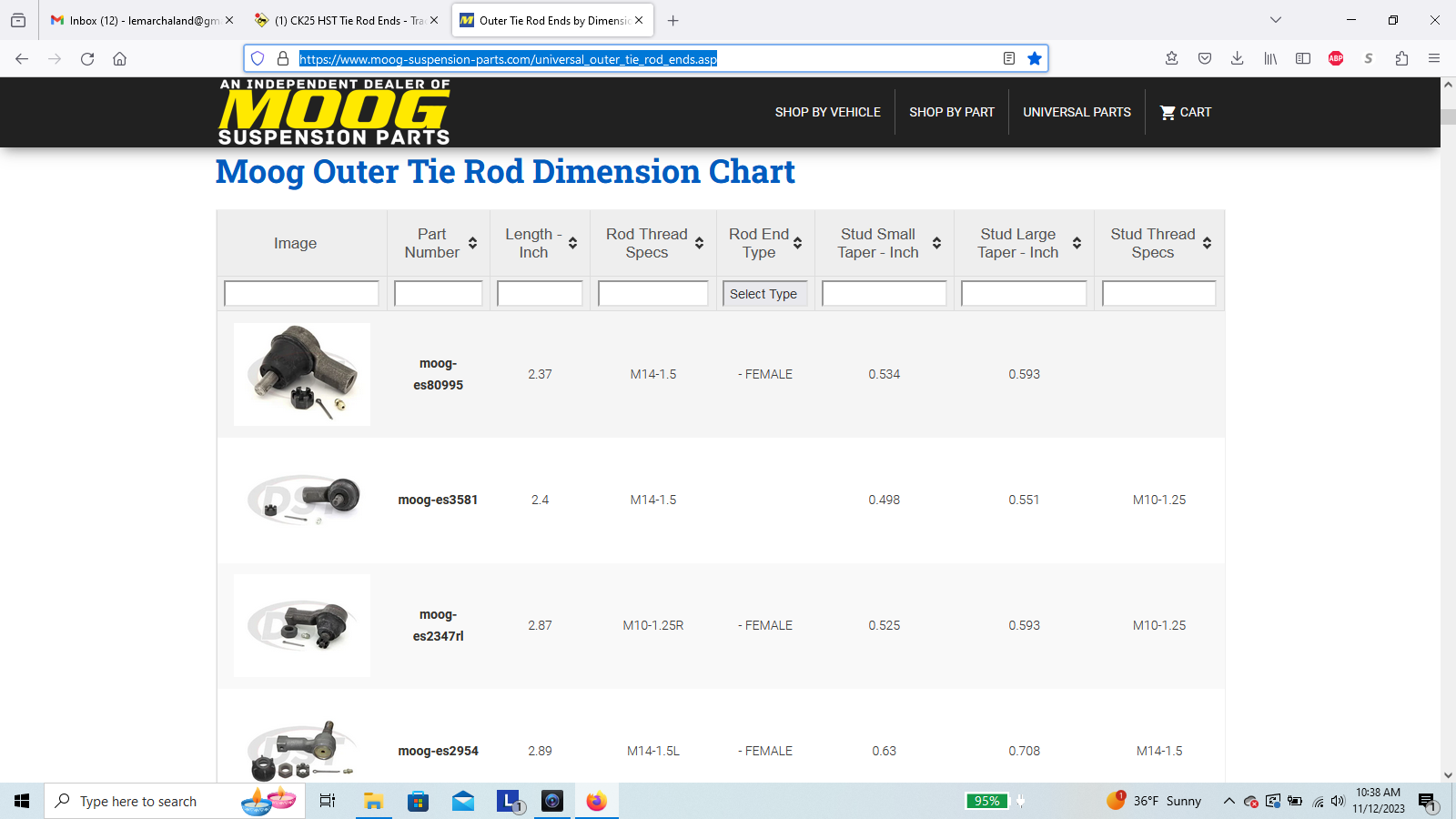Click the bookmark star icon in address bar

click(1034, 58)
